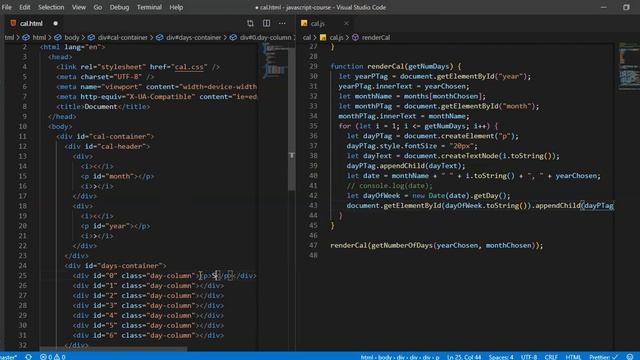Viewport: 640px width, 360px height.
Task: Click the feedback smiley icon in the status bar
Action: coord(630,357)
